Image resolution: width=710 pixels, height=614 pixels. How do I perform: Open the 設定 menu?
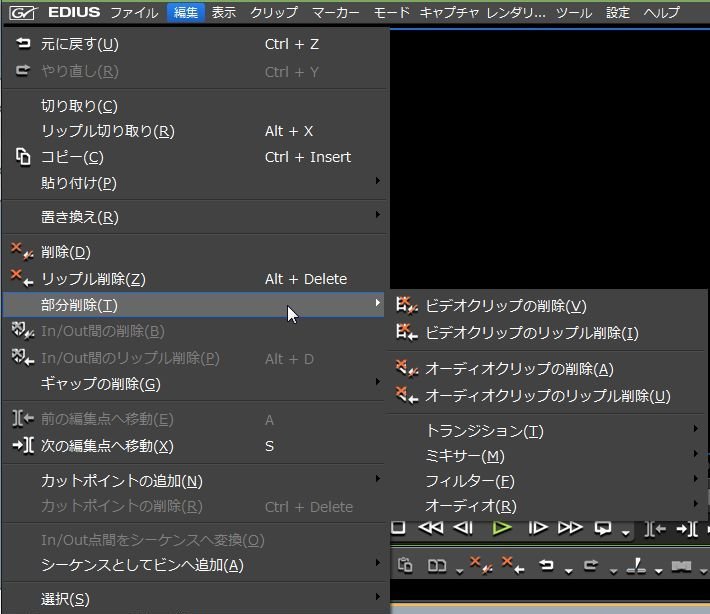tap(618, 12)
